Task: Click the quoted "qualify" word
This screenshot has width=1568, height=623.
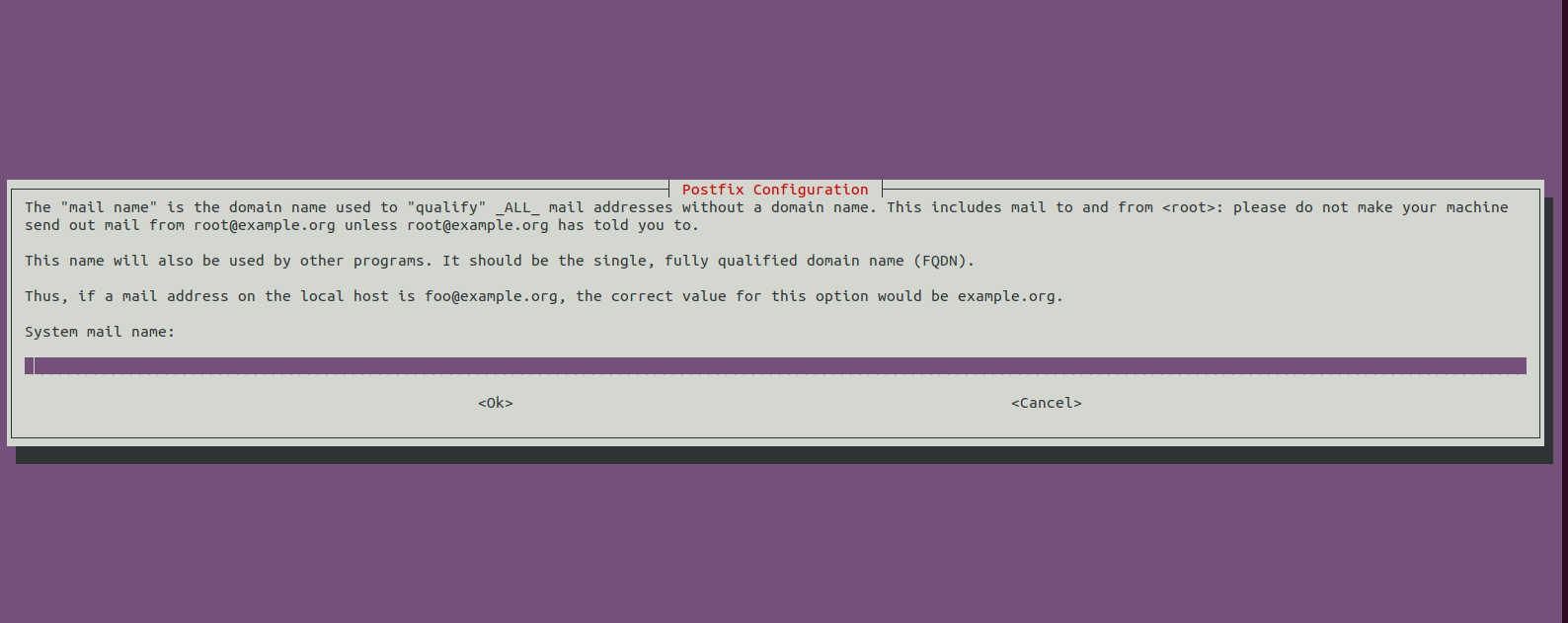Action: click(x=446, y=207)
